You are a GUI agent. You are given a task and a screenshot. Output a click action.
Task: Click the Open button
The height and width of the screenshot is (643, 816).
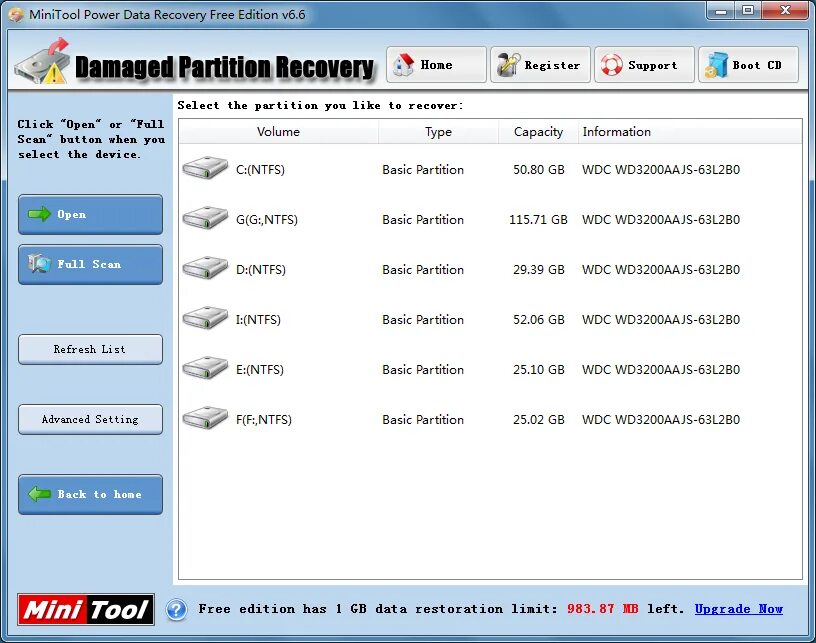[91, 214]
